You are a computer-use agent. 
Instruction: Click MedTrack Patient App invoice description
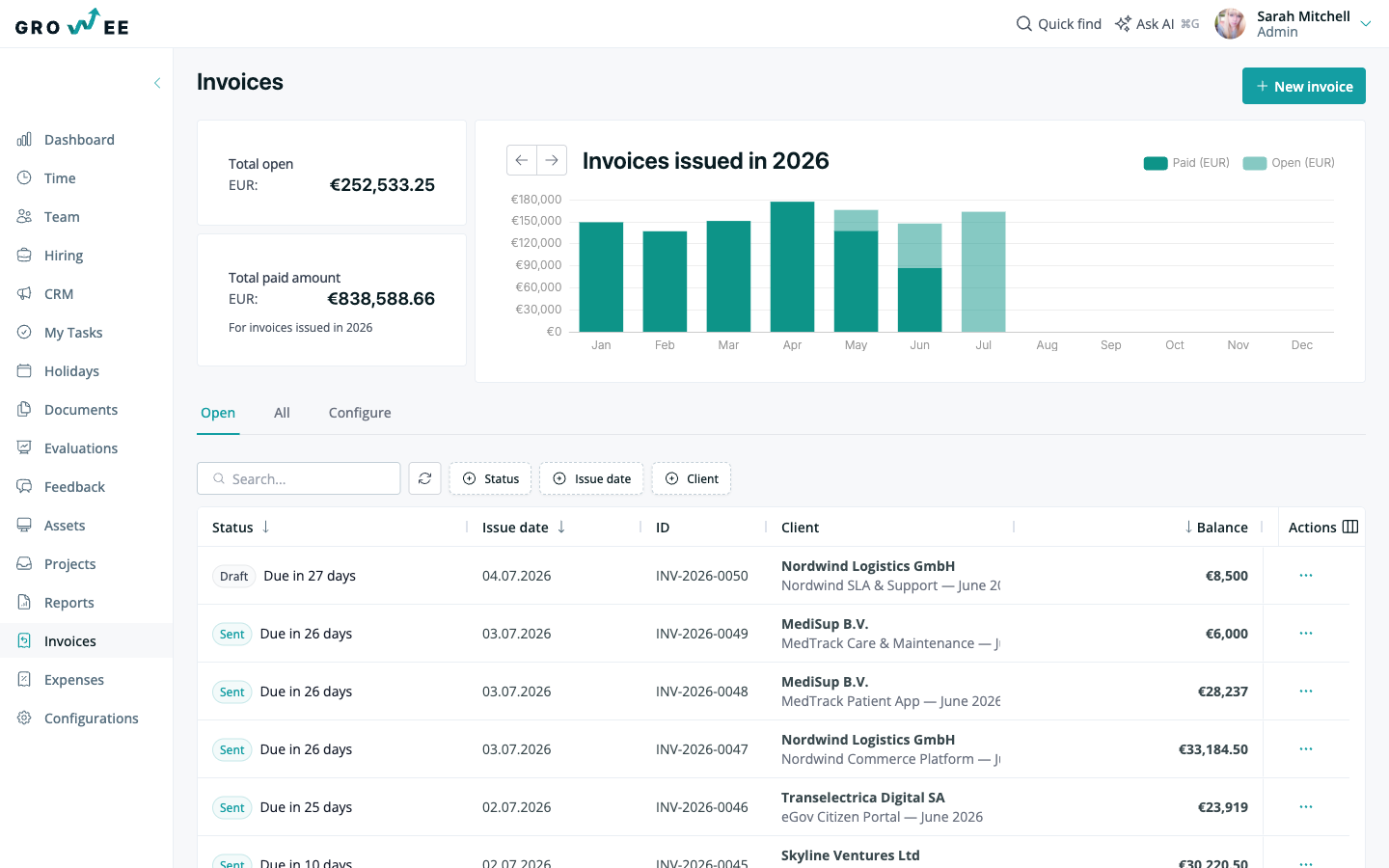point(891,701)
